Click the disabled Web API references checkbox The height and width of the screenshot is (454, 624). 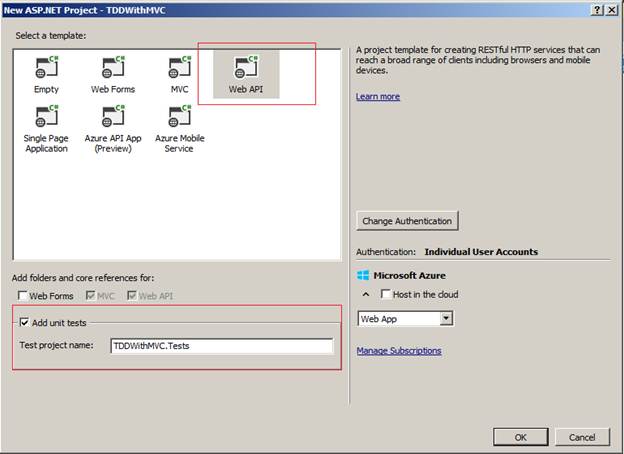pyautogui.click(x=132, y=295)
